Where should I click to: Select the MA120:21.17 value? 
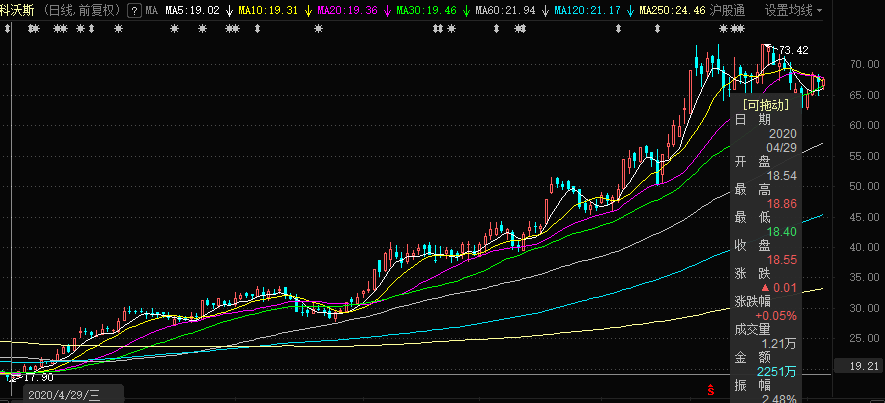(587, 10)
